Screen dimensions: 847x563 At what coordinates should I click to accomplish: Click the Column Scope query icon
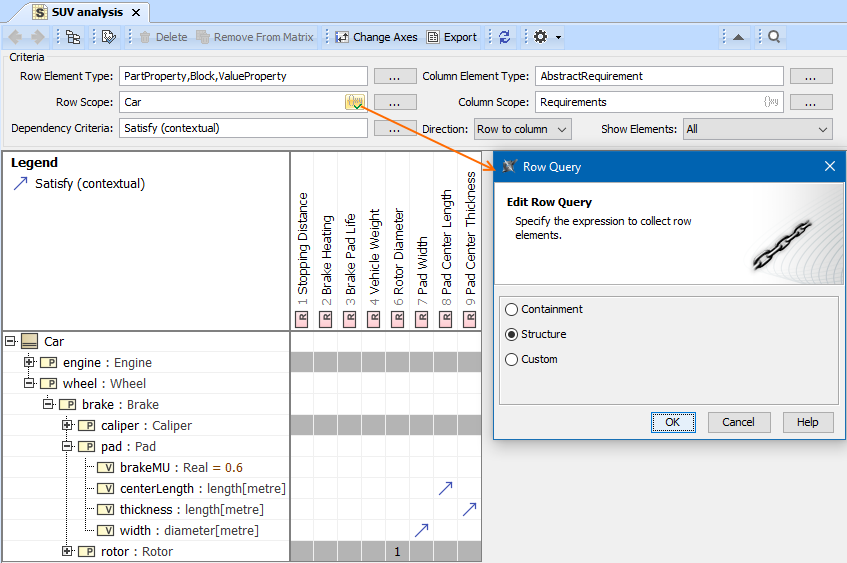(771, 102)
